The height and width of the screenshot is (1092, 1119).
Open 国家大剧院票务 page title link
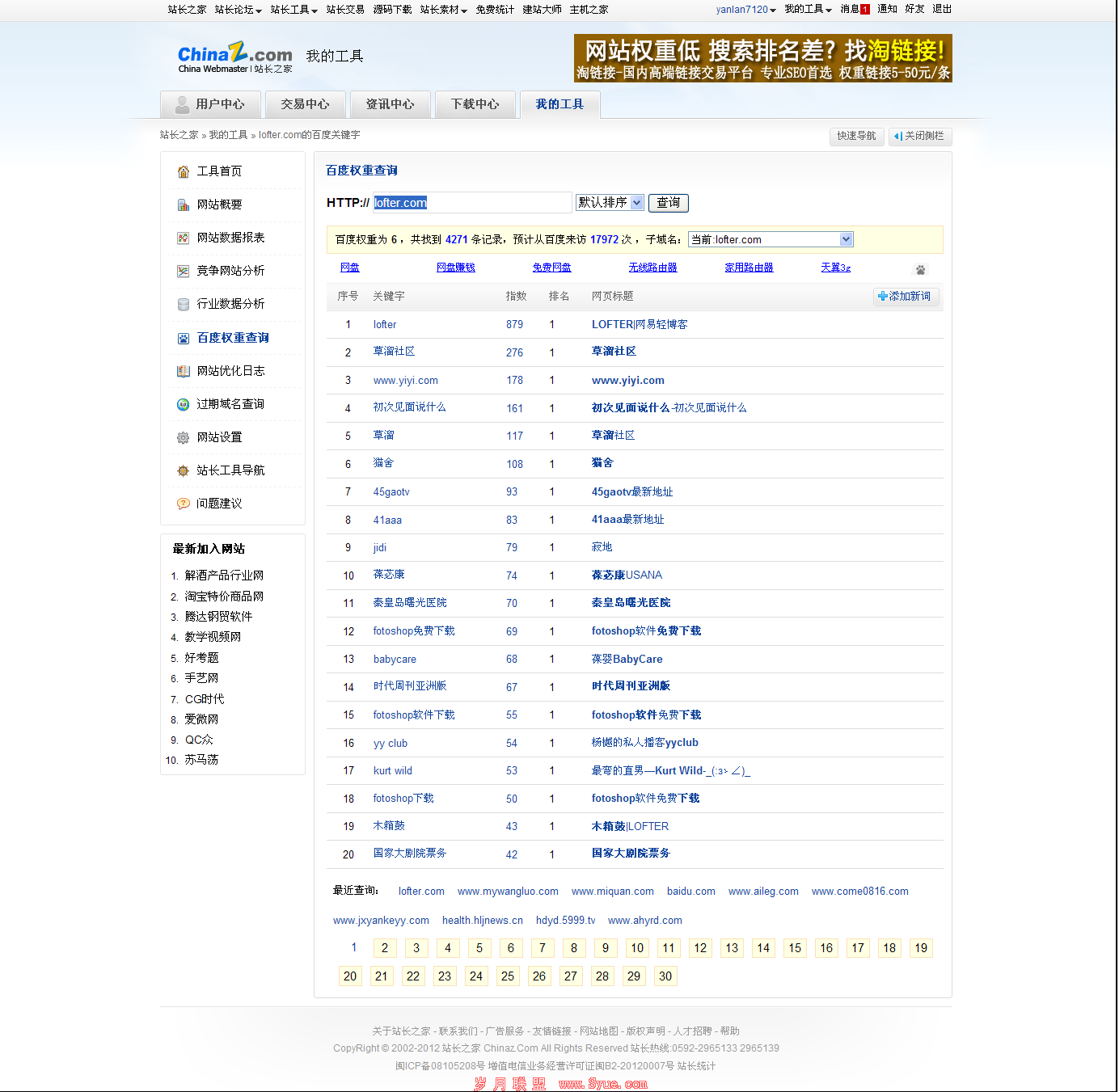tap(631, 854)
